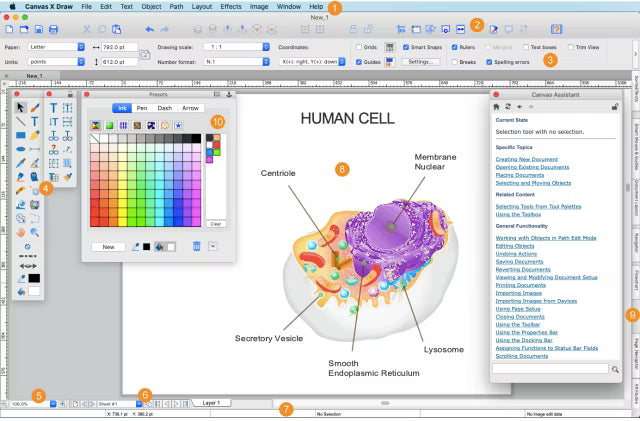Open the Effects menu
Image resolution: width=640 pixels, height=421 pixels.
[x=231, y=6]
